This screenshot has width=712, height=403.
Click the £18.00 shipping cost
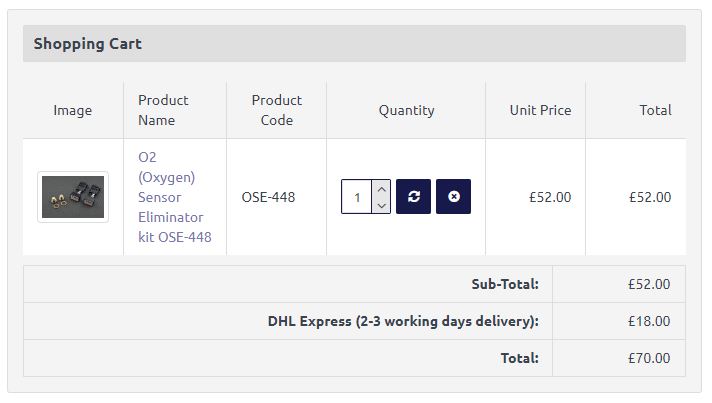tap(649, 321)
